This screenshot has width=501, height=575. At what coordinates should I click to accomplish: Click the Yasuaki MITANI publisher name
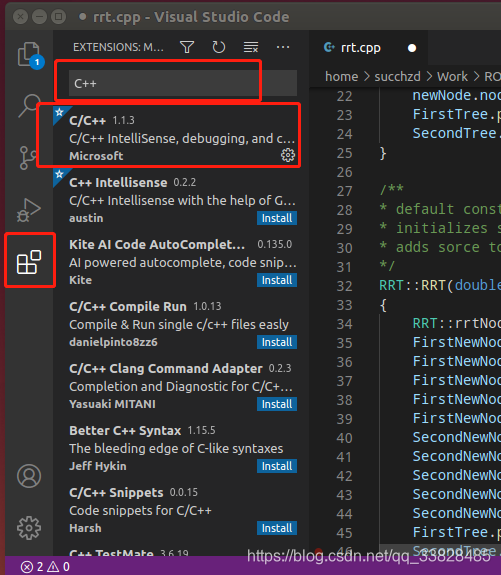112,404
